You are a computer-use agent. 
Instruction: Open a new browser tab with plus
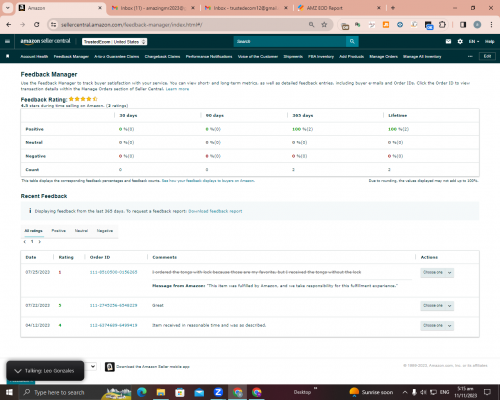pos(393,8)
